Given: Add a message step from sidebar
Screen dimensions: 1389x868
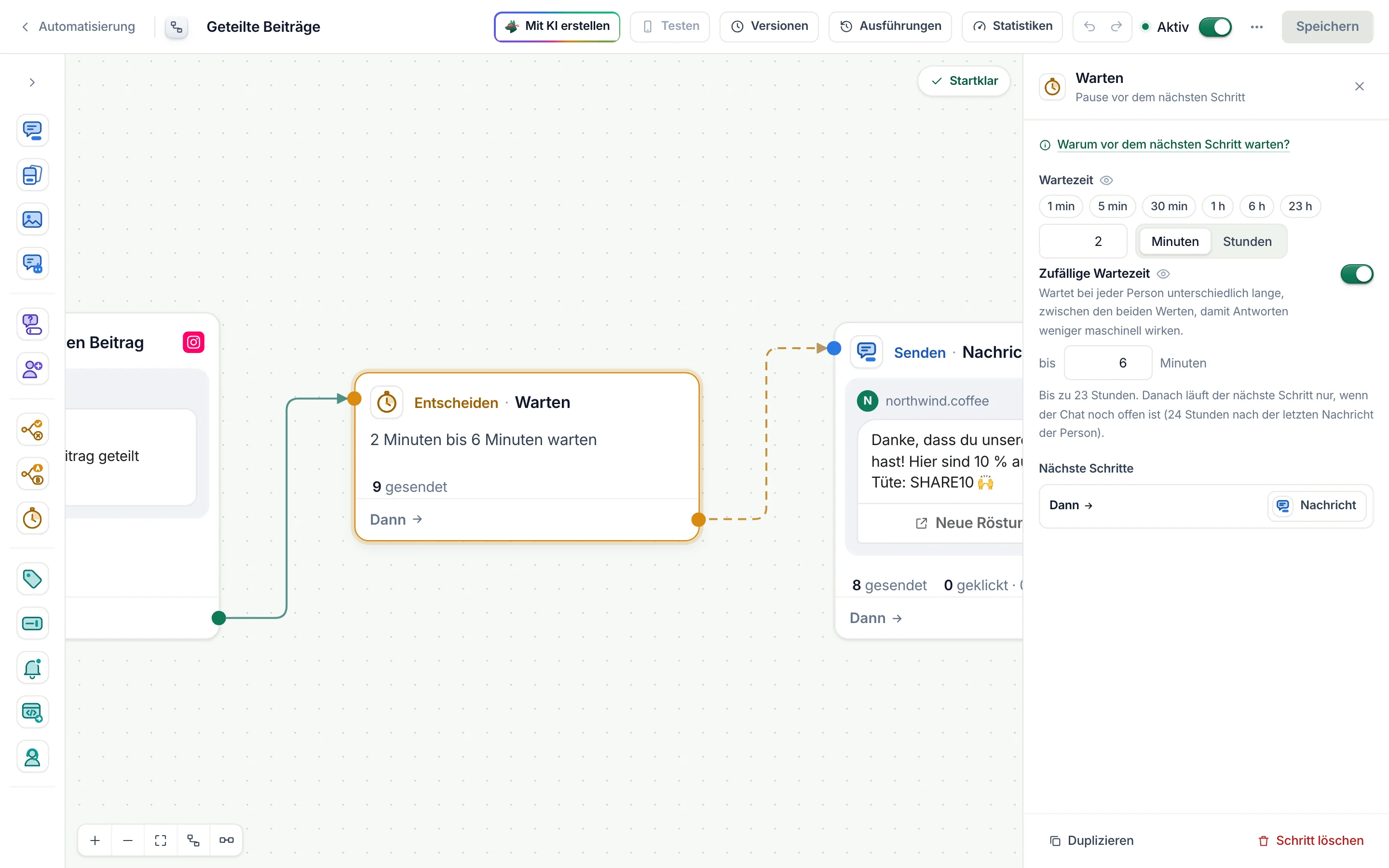Looking at the screenshot, I should pyautogui.click(x=32, y=130).
